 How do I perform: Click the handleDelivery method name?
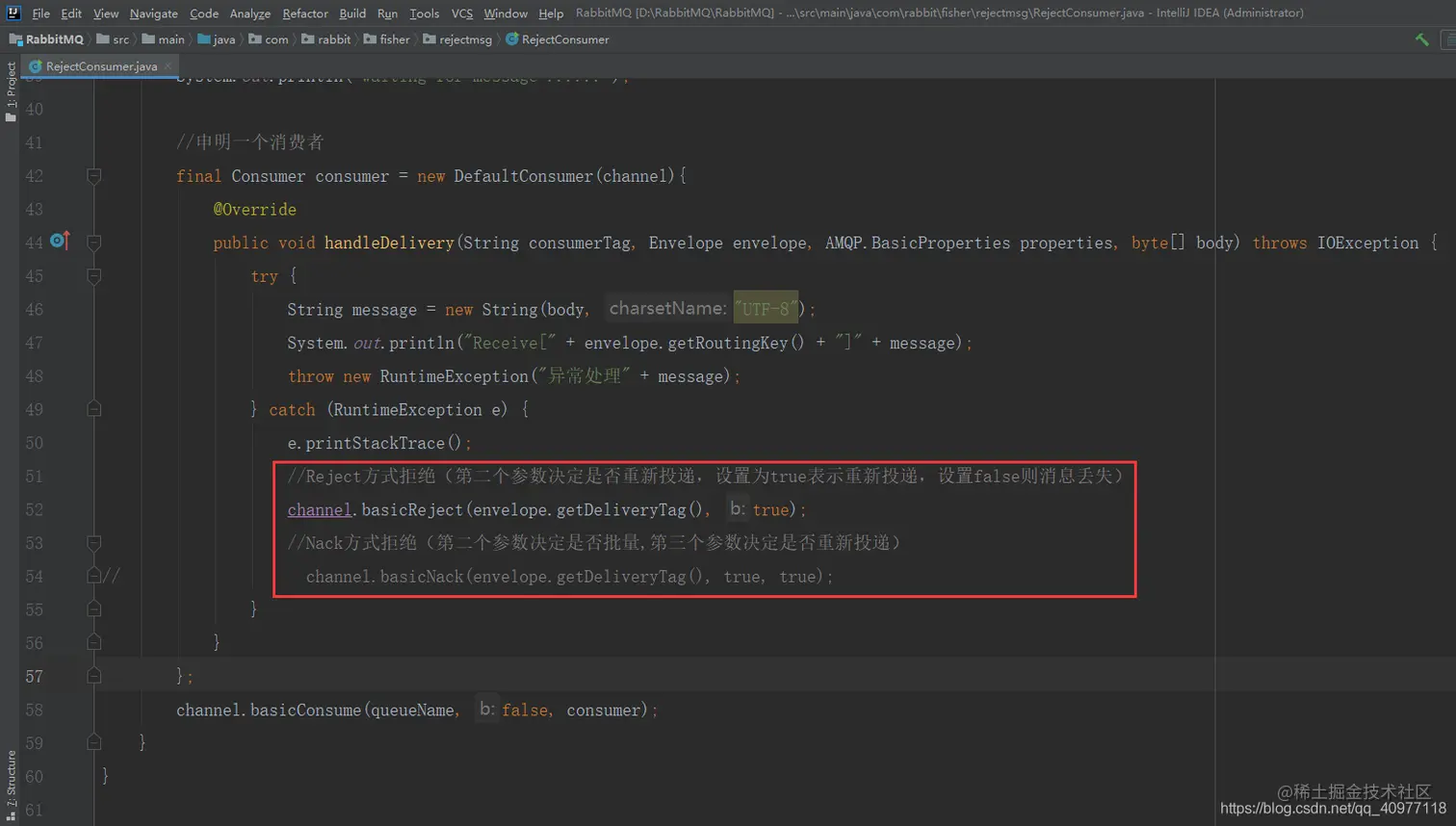389,243
